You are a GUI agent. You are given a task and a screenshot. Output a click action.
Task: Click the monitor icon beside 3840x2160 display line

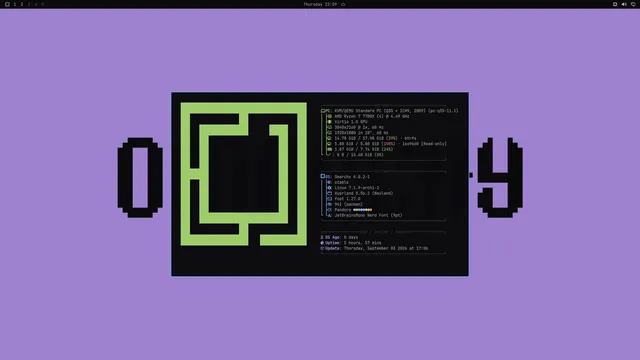tap(329, 127)
